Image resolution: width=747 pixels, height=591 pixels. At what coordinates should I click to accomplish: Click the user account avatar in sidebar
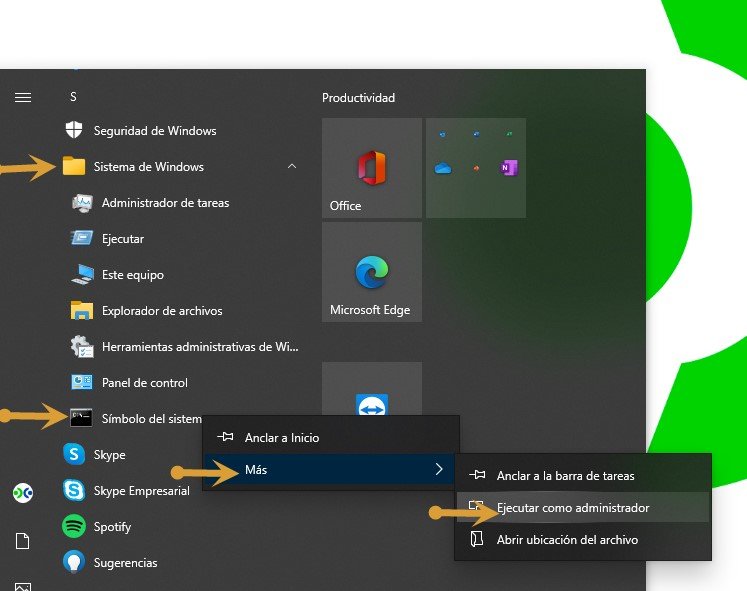coord(23,493)
